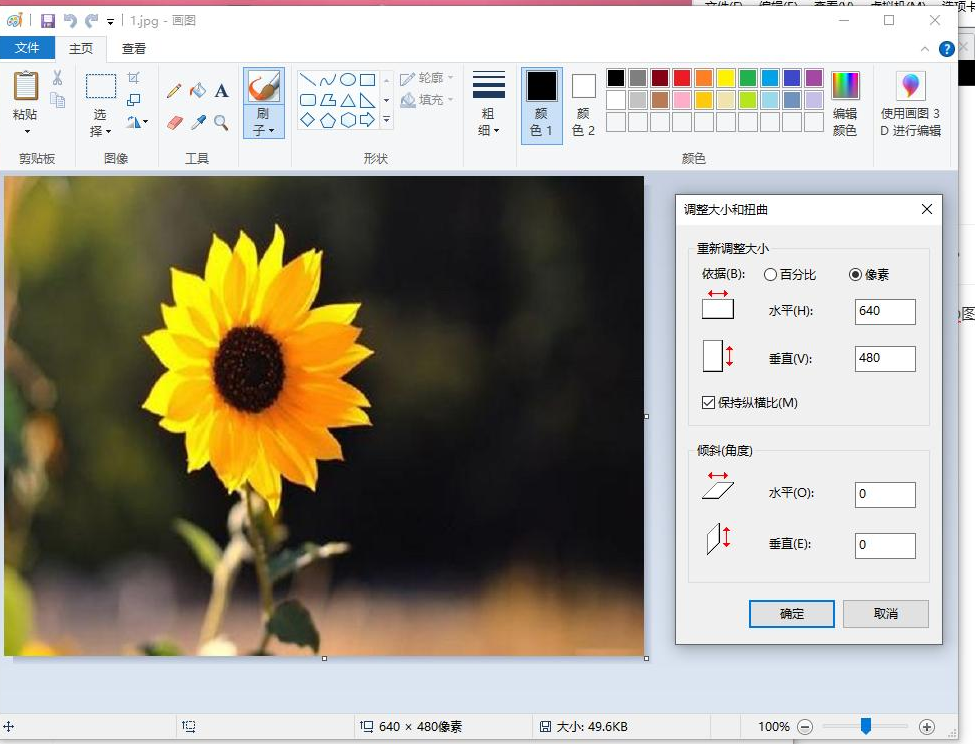Select the Text tool

tap(221, 91)
